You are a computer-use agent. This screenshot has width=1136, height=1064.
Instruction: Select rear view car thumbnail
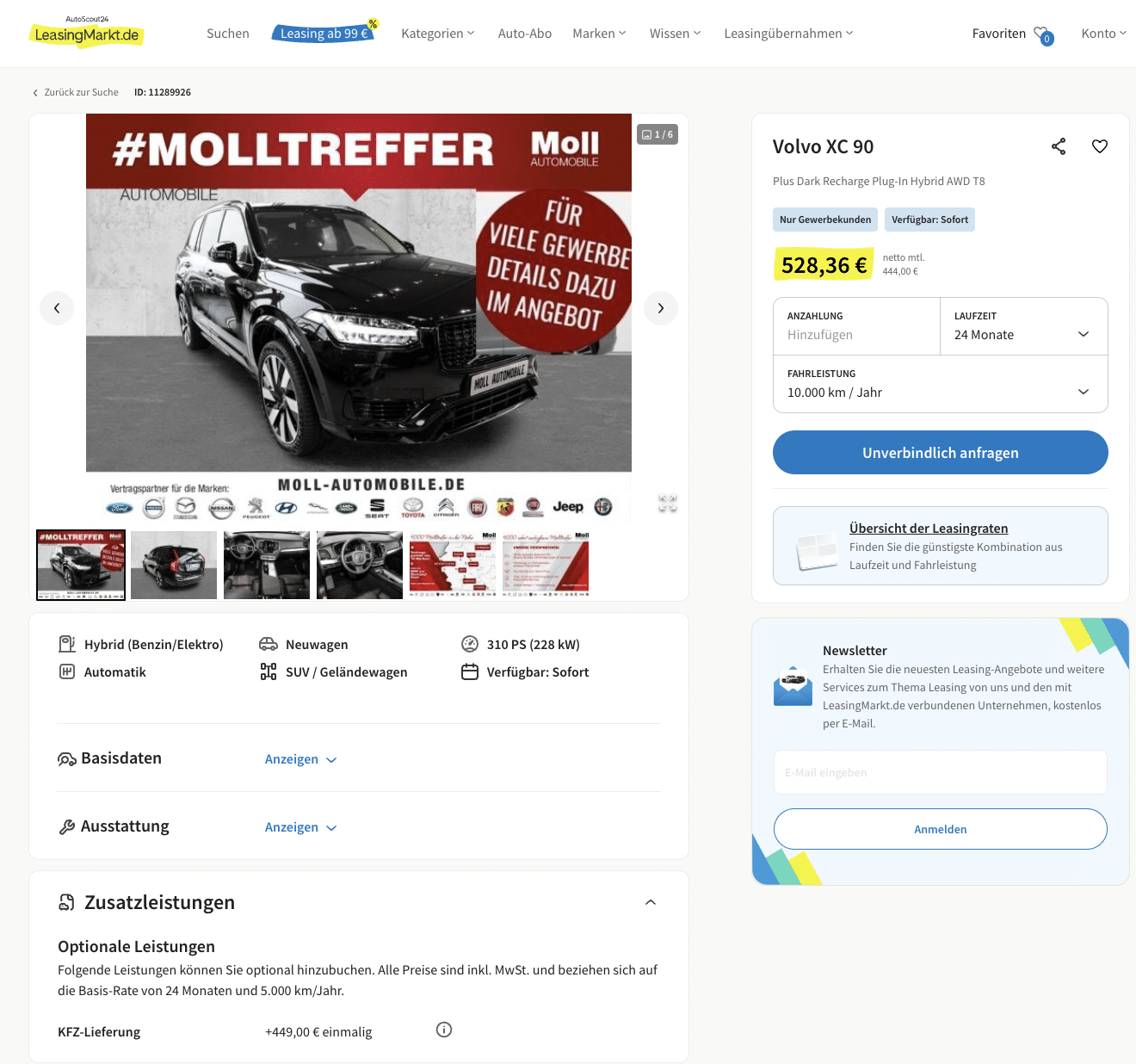(174, 565)
